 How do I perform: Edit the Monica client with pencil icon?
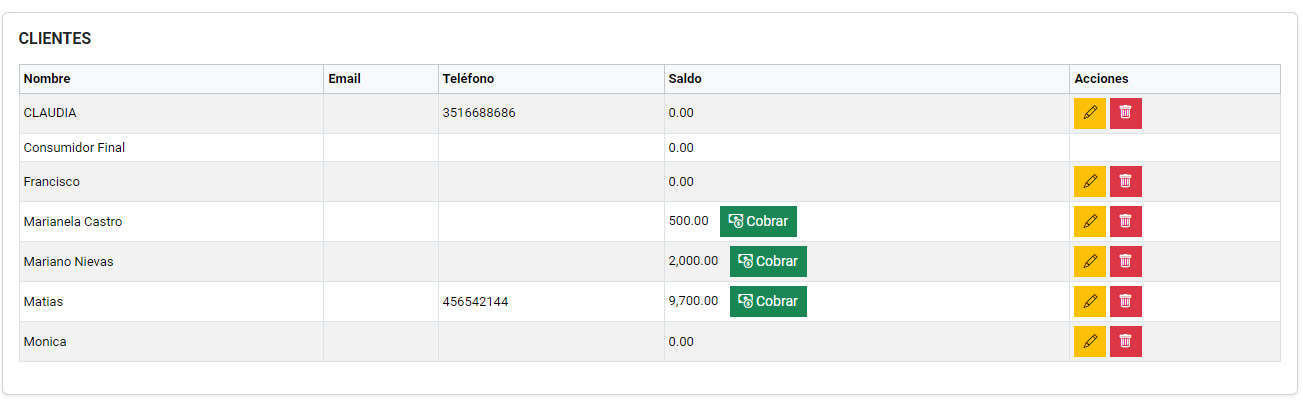click(x=1089, y=341)
